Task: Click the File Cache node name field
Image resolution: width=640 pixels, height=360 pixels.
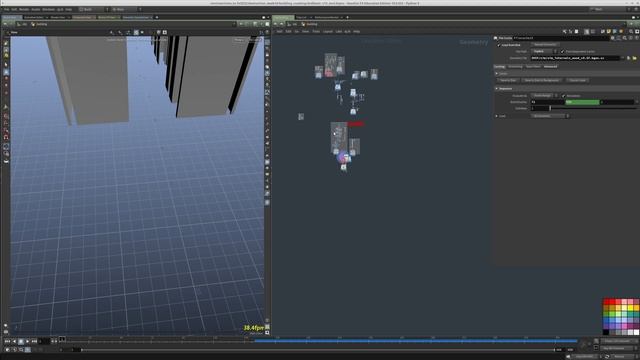Action: coord(561,38)
